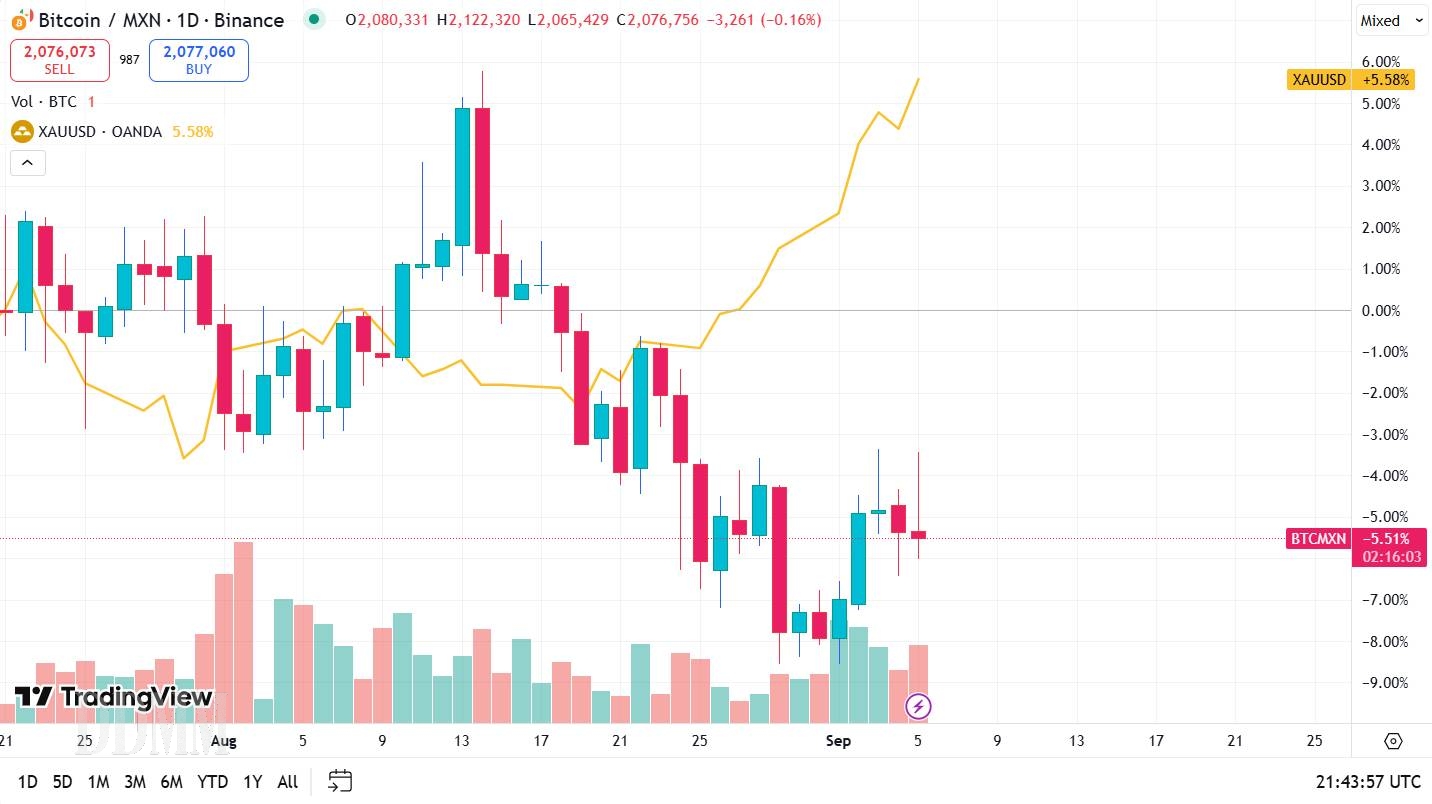The height and width of the screenshot is (804, 1432).
Task: Click the SELL button showing 2,076,073
Action: [x=58, y=60]
